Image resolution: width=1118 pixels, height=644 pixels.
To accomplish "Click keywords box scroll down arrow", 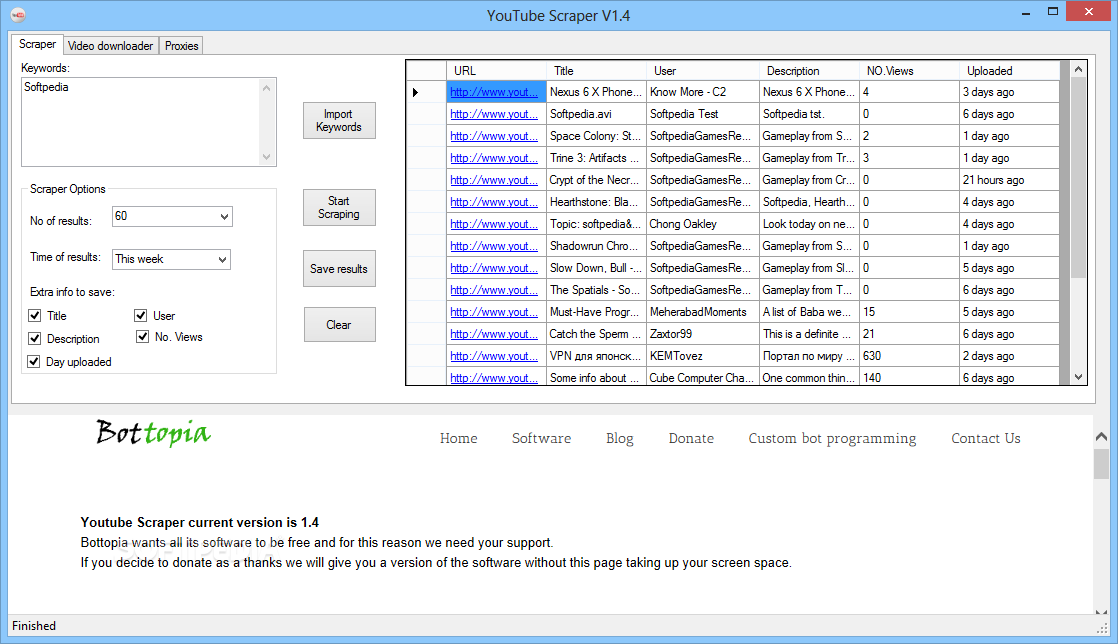I will (267, 157).
